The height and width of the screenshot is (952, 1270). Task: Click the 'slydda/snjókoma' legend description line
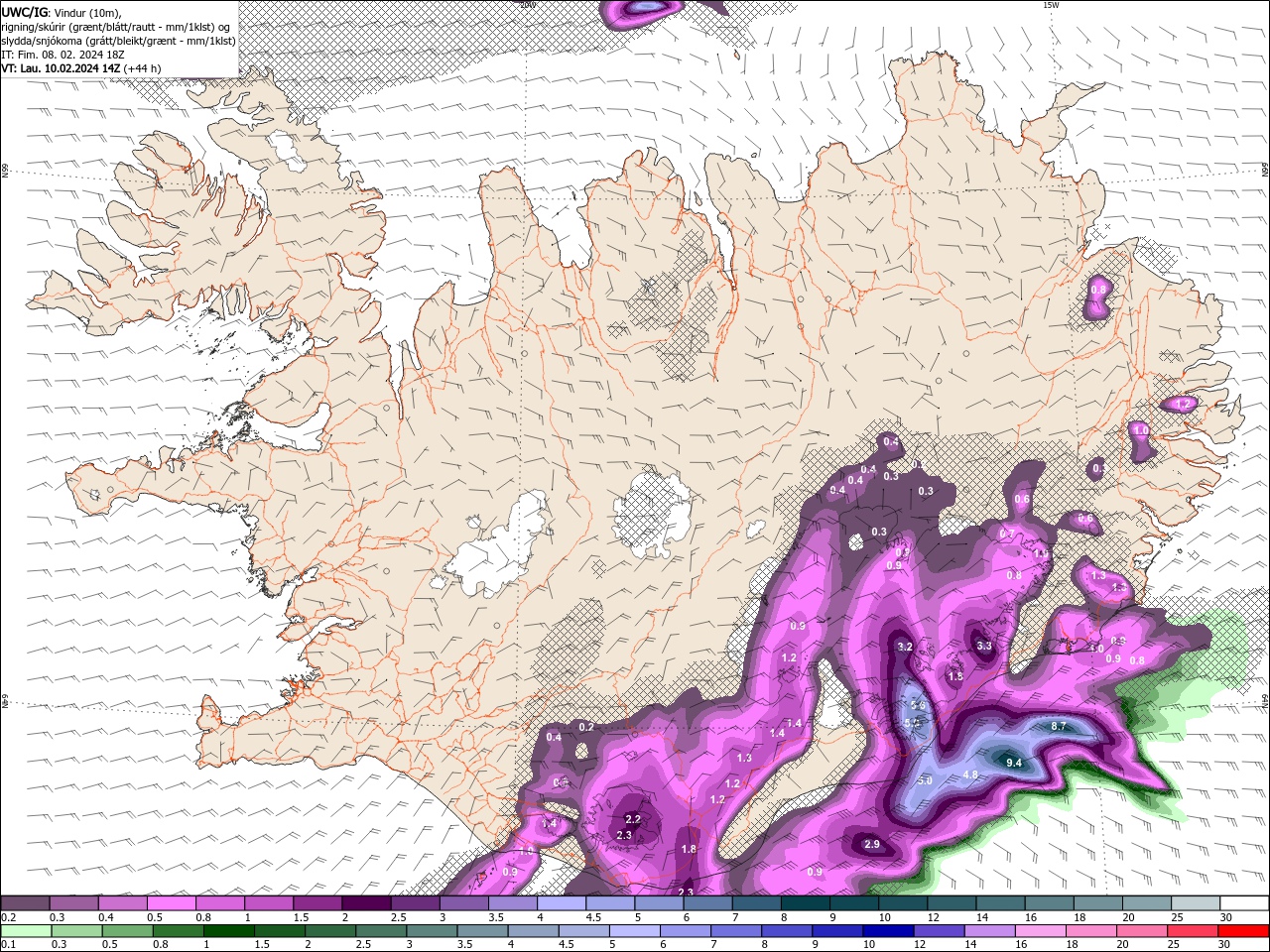(119, 41)
